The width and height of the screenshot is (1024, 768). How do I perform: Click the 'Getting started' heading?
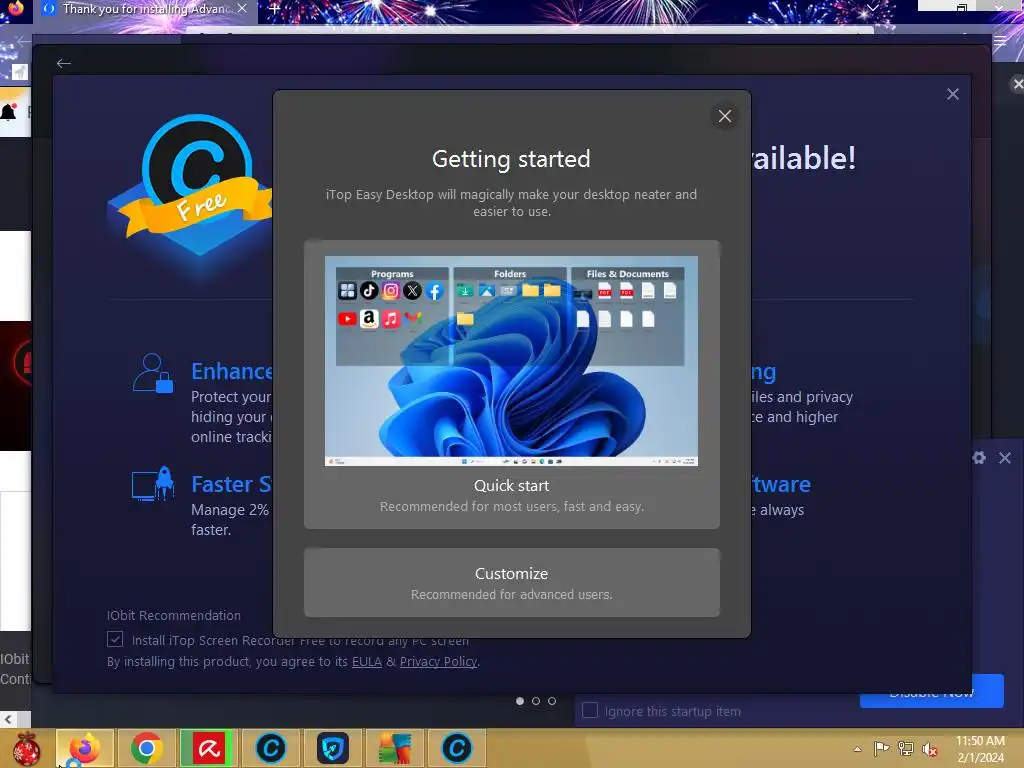point(511,159)
